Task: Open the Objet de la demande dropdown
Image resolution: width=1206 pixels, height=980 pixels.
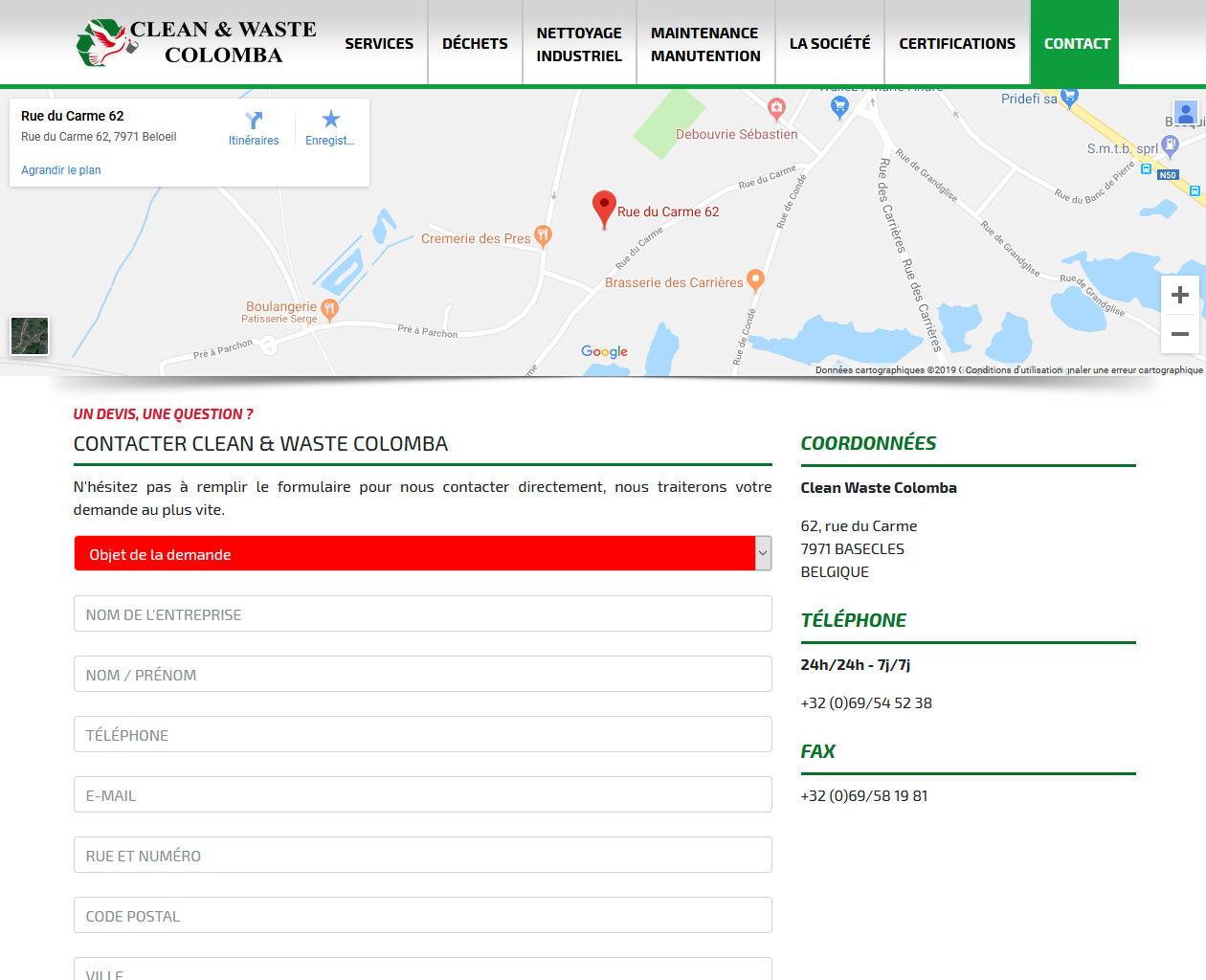Action: point(422,553)
